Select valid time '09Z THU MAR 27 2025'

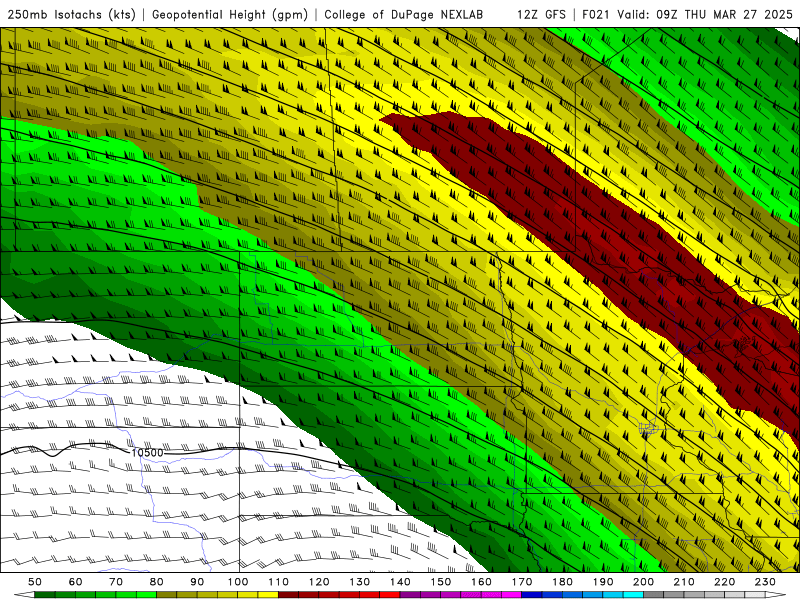724,15
